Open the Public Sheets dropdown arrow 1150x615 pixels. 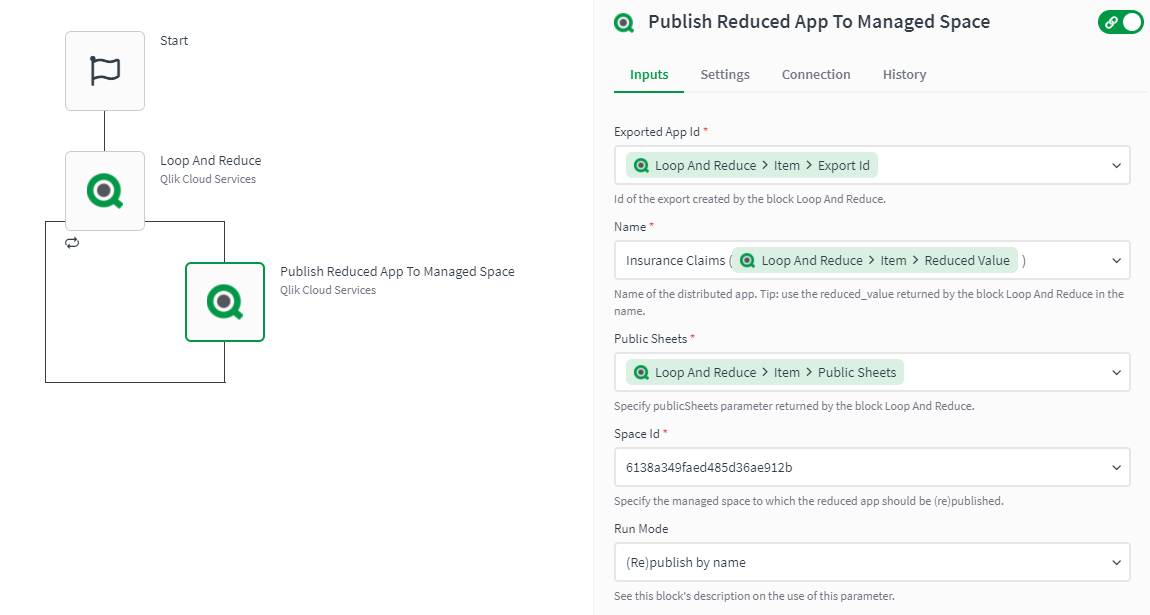1117,372
